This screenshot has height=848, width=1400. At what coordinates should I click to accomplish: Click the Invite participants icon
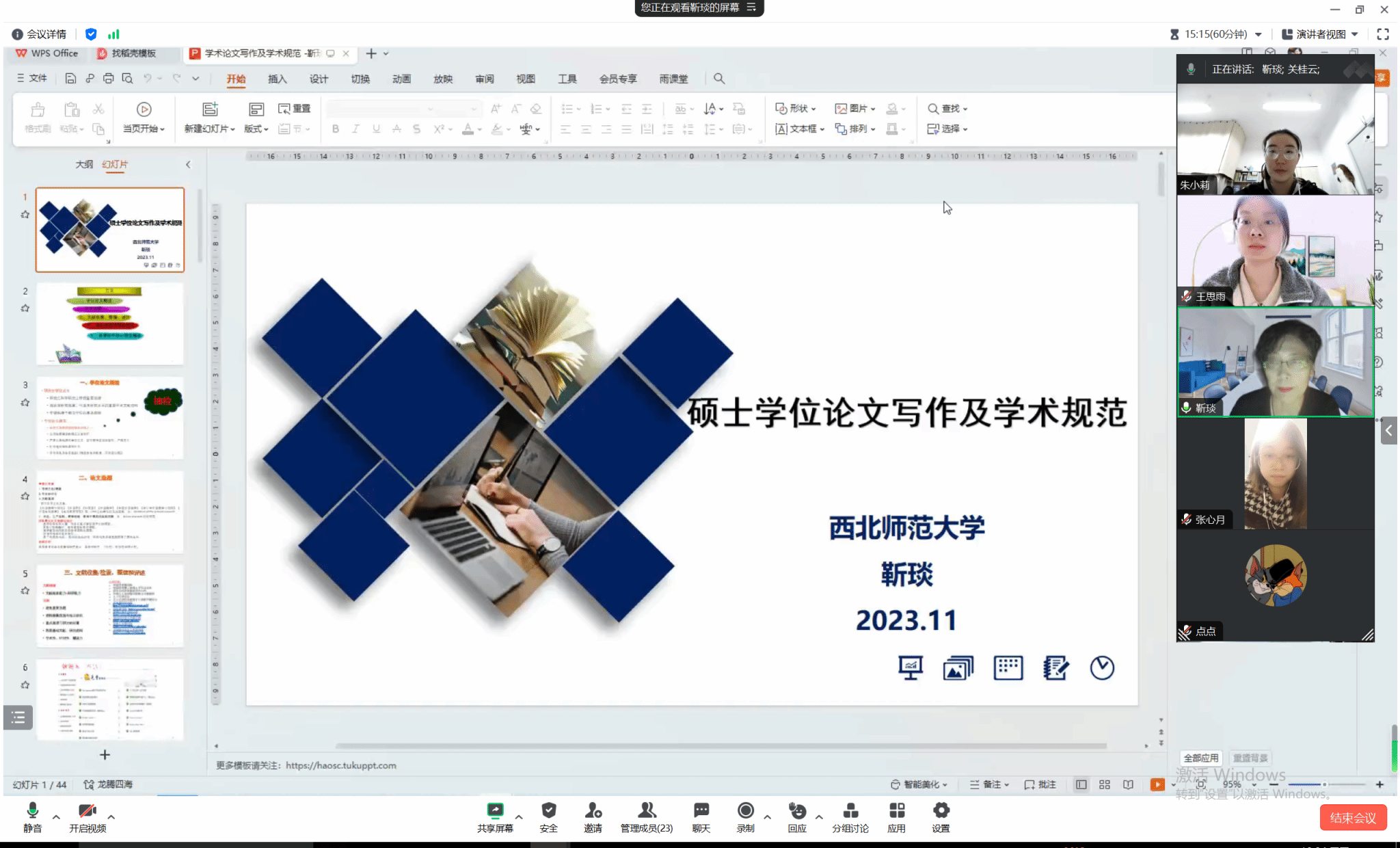(x=593, y=811)
